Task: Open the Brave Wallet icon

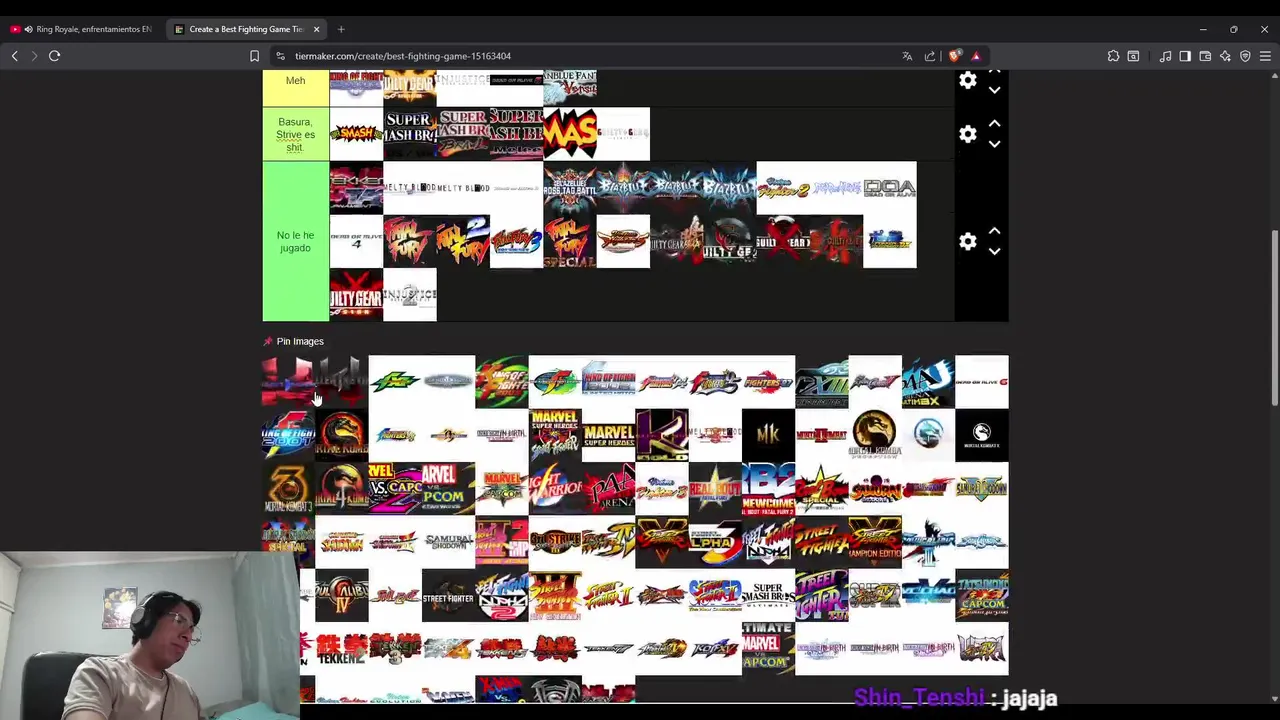Action: pos(1205,56)
